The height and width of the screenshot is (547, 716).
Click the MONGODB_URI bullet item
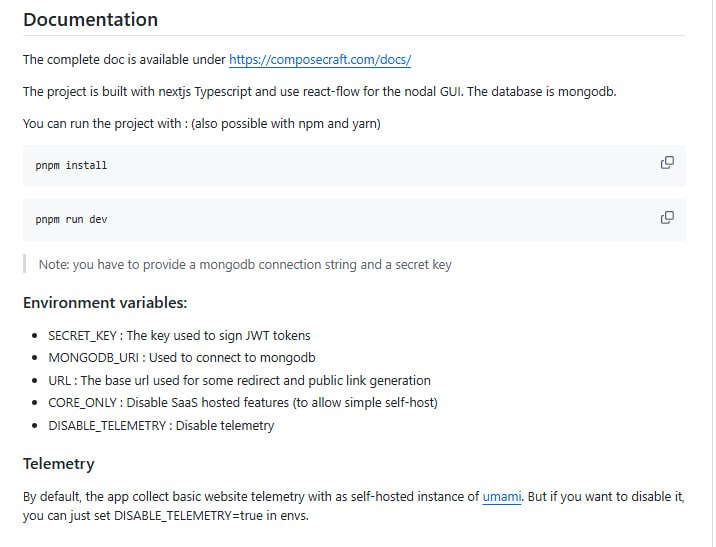pyautogui.click(x=182, y=358)
